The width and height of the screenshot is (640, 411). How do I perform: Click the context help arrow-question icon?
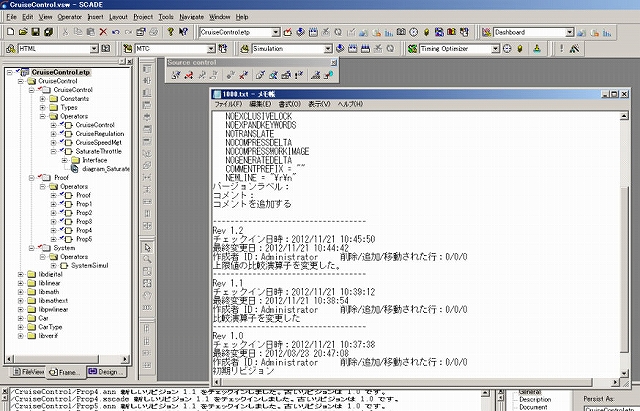(183, 32)
